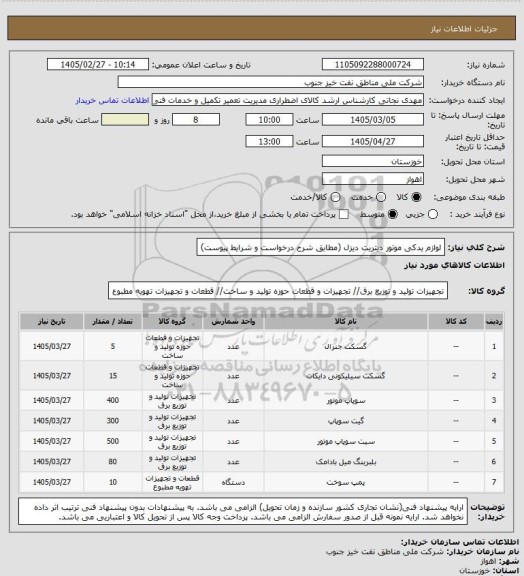Click the buyer notes text box
The image size is (524, 576).
click(x=243, y=511)
